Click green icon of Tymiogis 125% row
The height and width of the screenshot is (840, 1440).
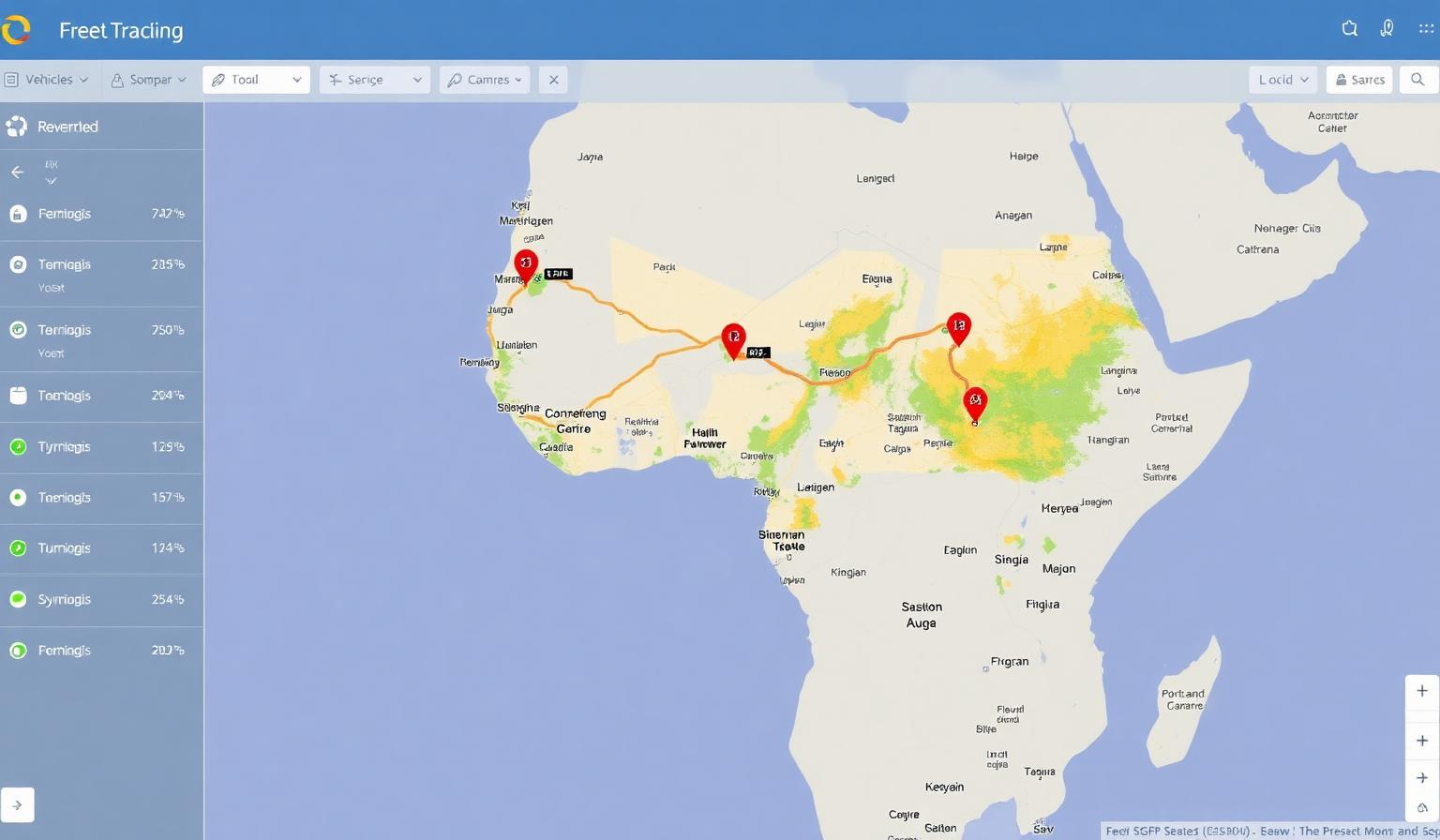(18, 446)
